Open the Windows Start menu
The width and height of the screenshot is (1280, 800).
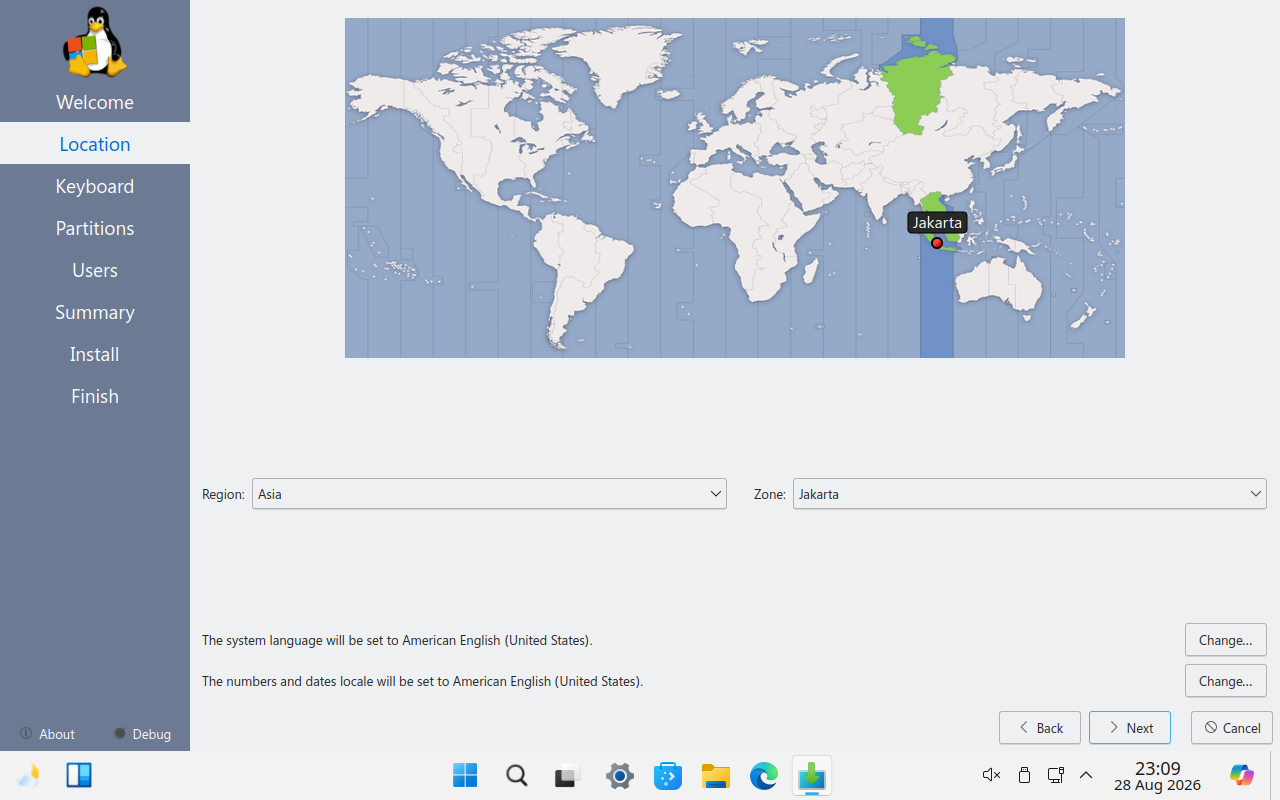pyautogui.click(x=465, y=775)
